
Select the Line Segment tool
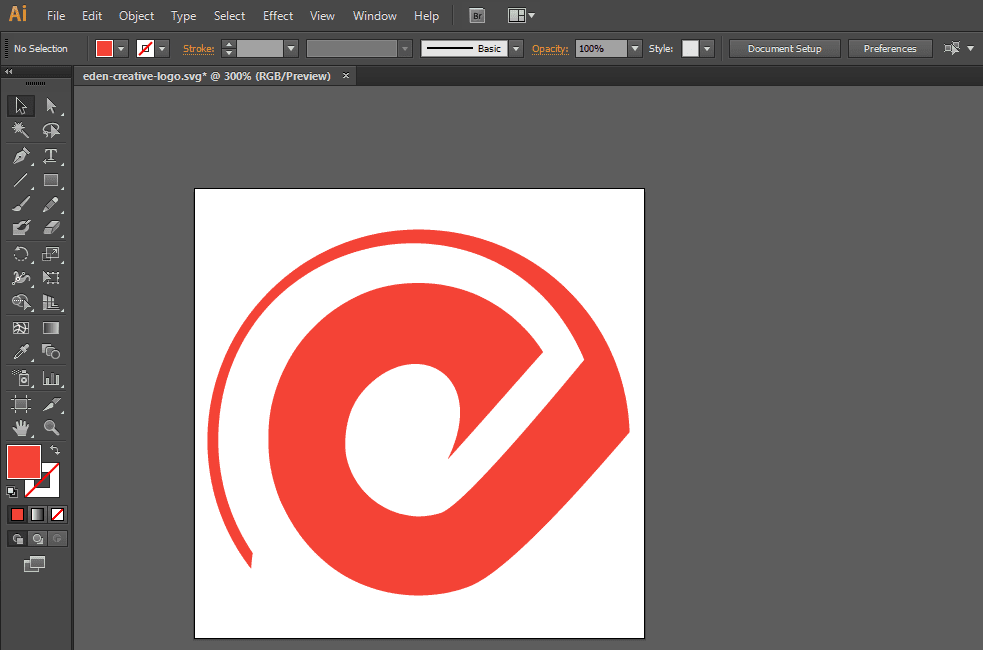click(21, 180)
